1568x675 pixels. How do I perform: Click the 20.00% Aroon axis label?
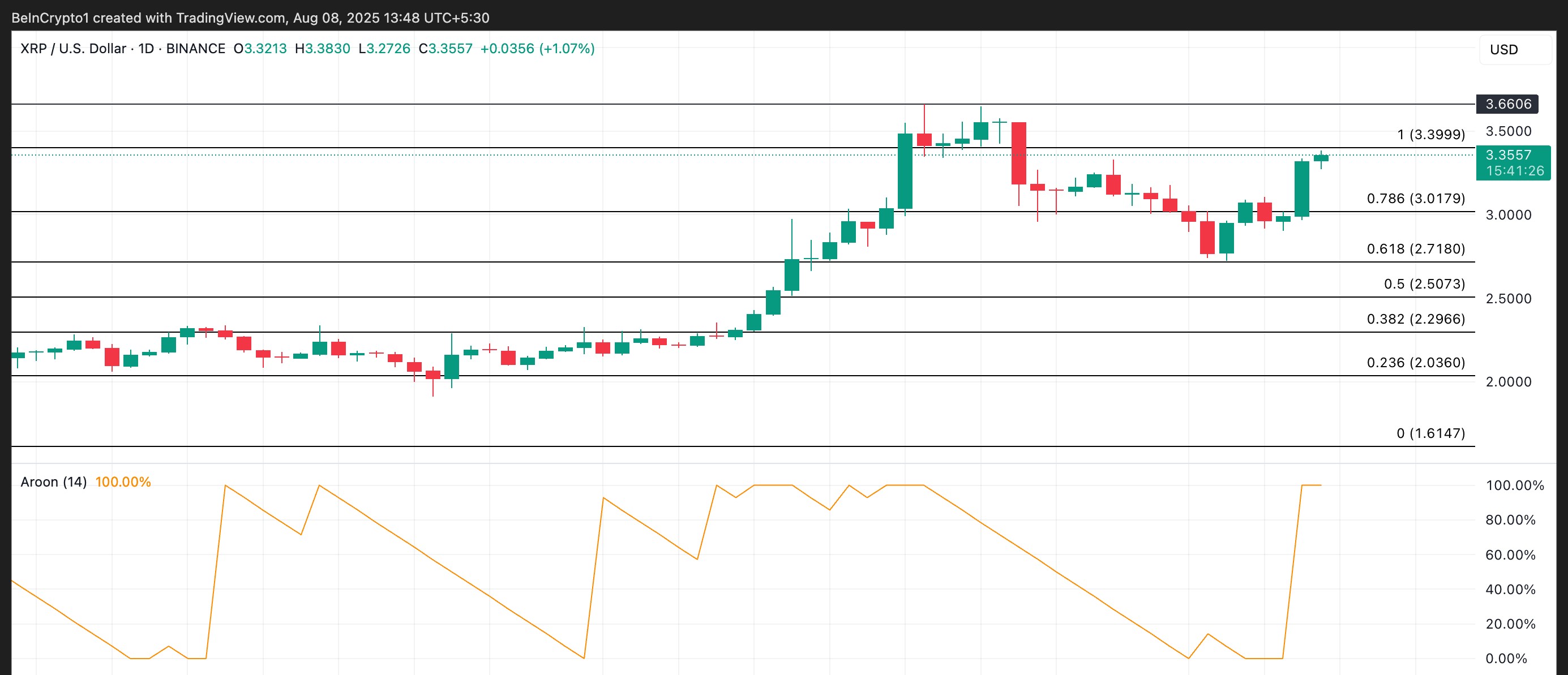pyautogui.click(x=1510, y=624)
